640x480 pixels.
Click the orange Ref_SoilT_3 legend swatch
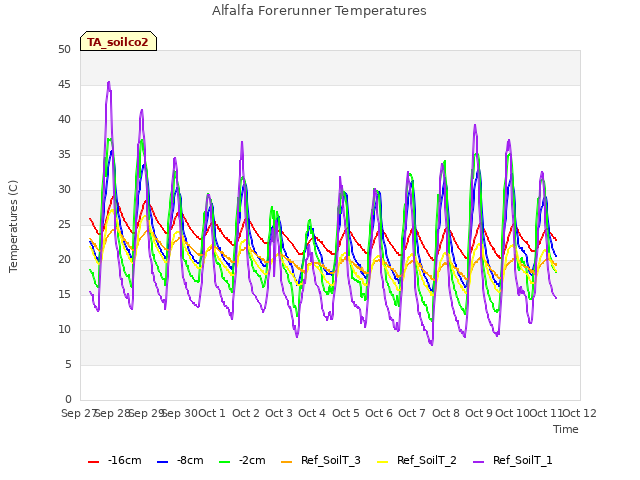287,462
